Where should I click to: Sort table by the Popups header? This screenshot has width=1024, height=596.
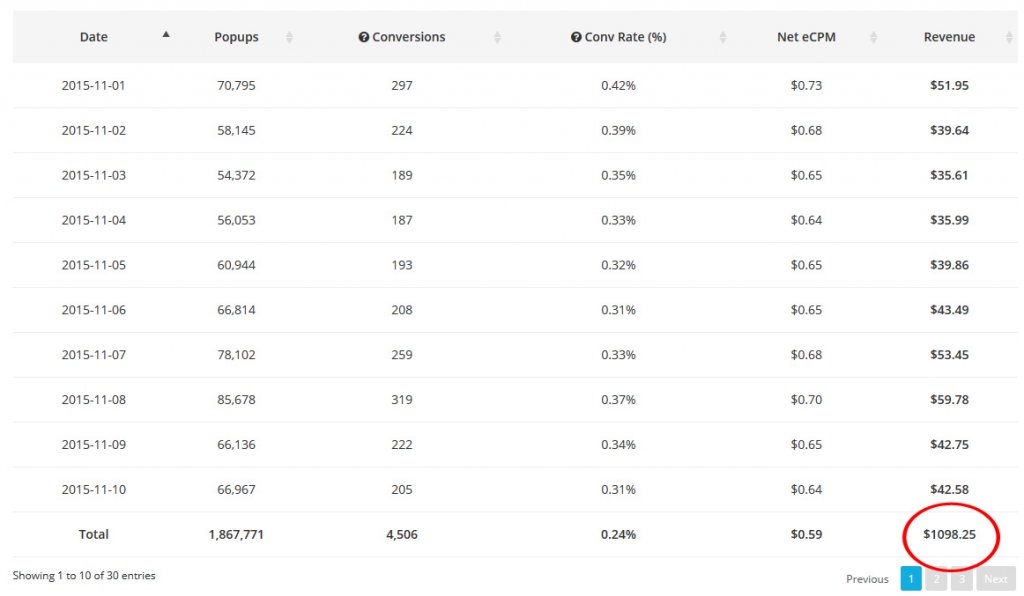236,37
